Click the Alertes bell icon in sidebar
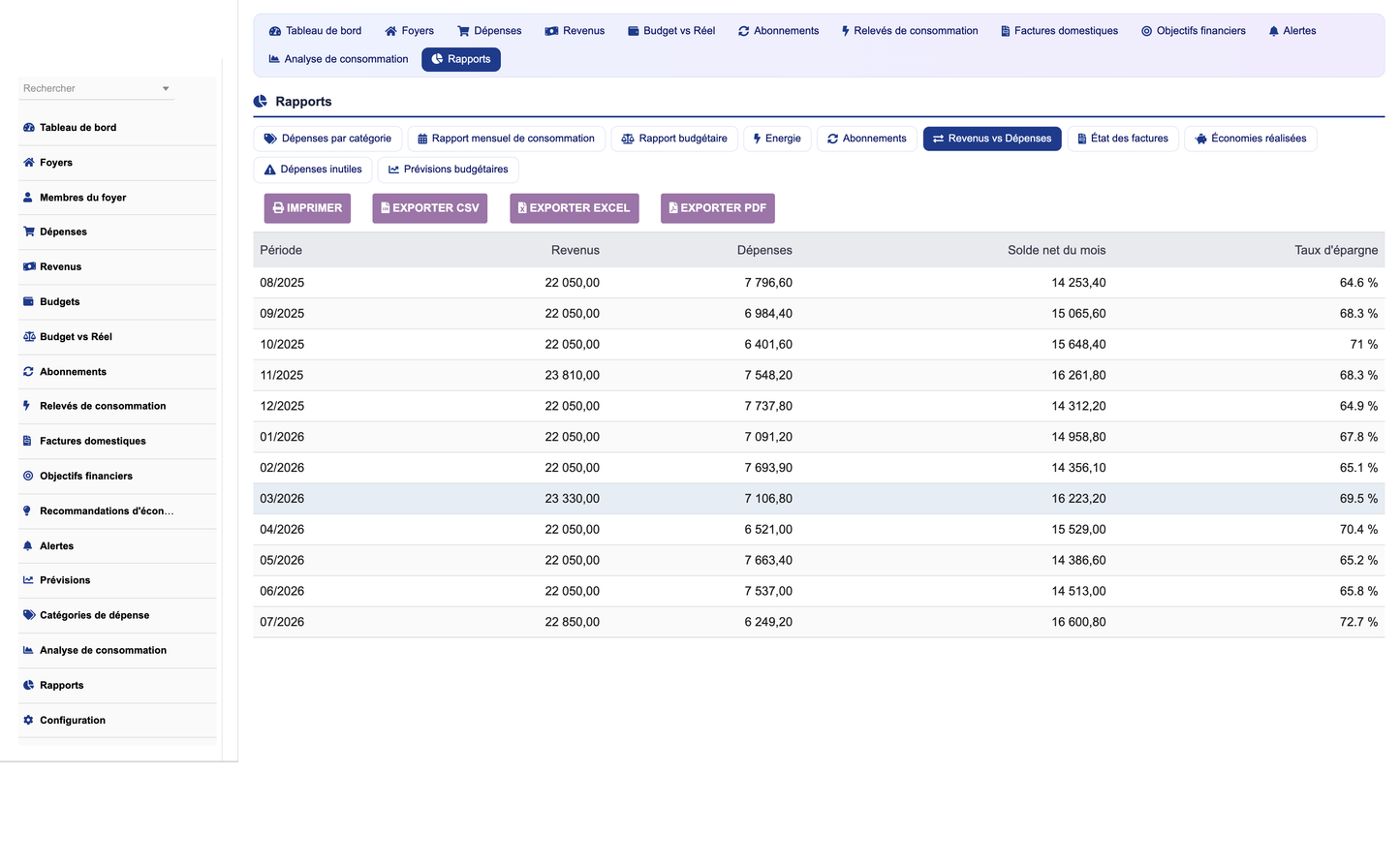Image resolution: width=1400 pixels, height=867 pixels. [28, 546]
